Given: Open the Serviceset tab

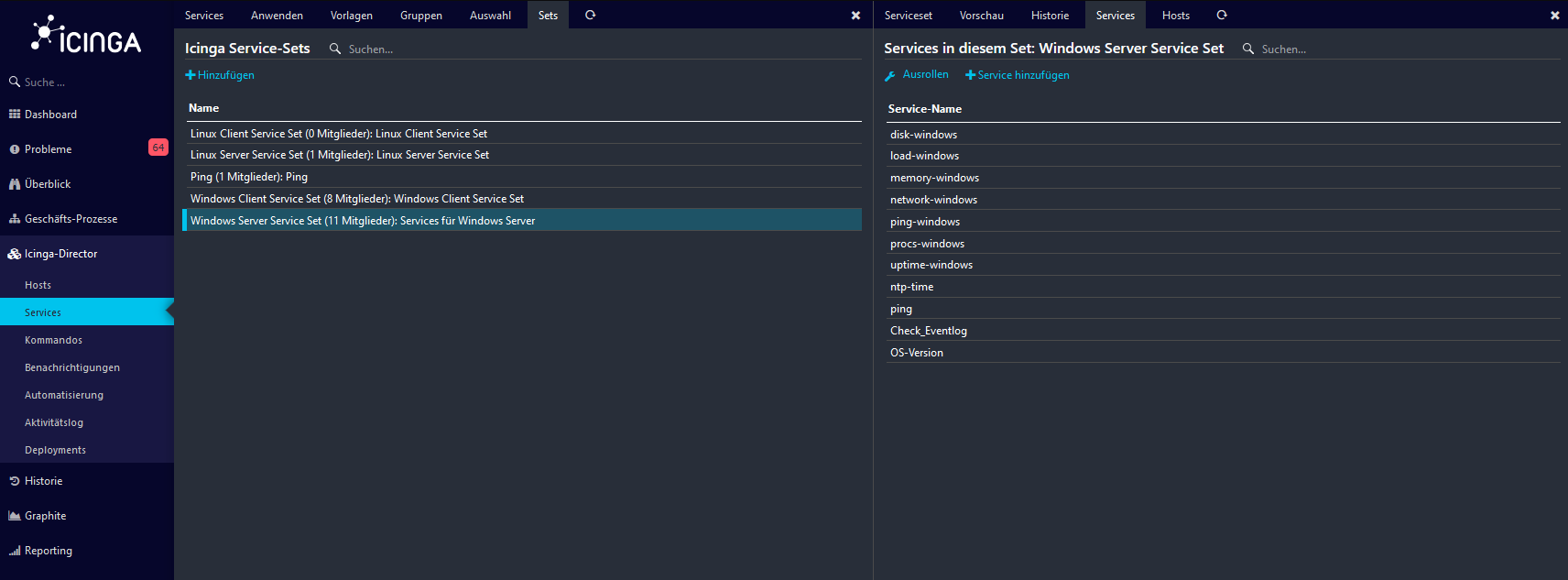Looking at the screenshot, I should 909,15.
